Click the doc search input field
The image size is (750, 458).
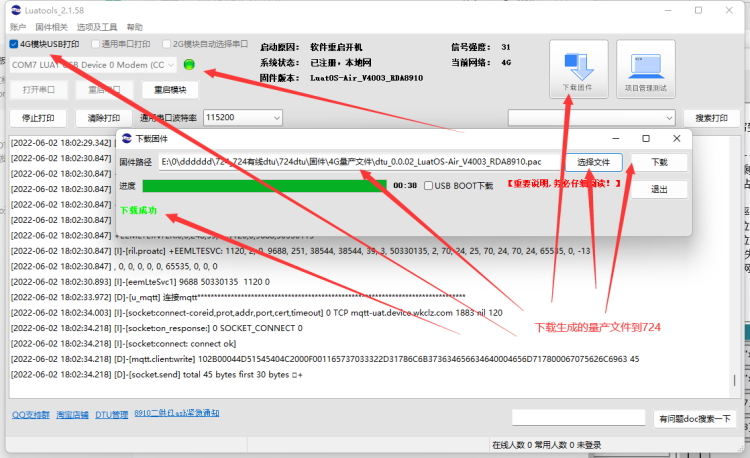coord(578,417)
